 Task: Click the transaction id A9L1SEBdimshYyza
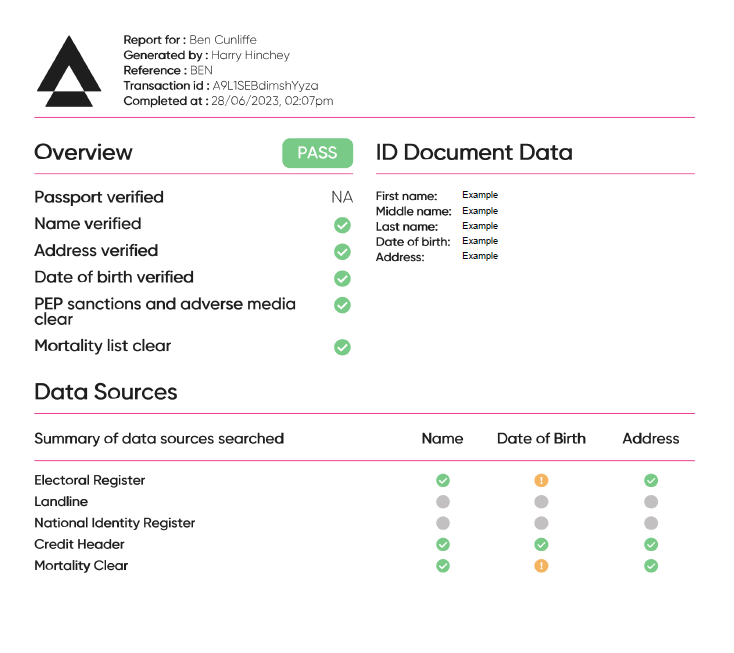265,86
